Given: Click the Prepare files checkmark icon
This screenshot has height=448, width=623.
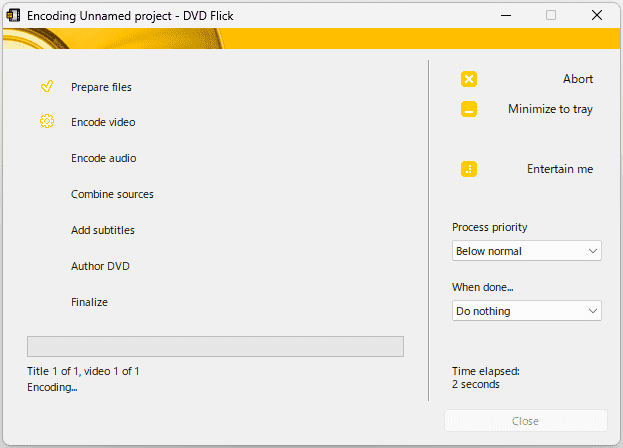Looking at the screenshot, I should (x=47, y=86).
